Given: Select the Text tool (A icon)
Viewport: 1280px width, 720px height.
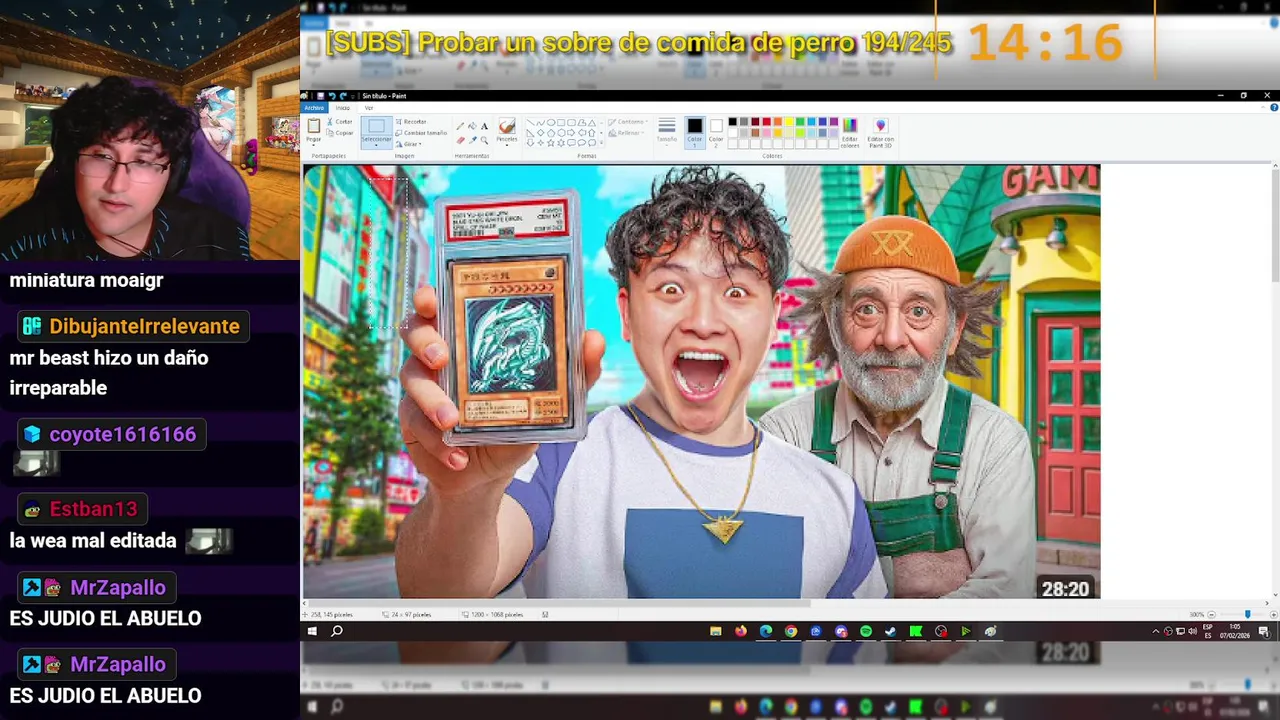Looking at the screenshot, I should coord(484,126).
